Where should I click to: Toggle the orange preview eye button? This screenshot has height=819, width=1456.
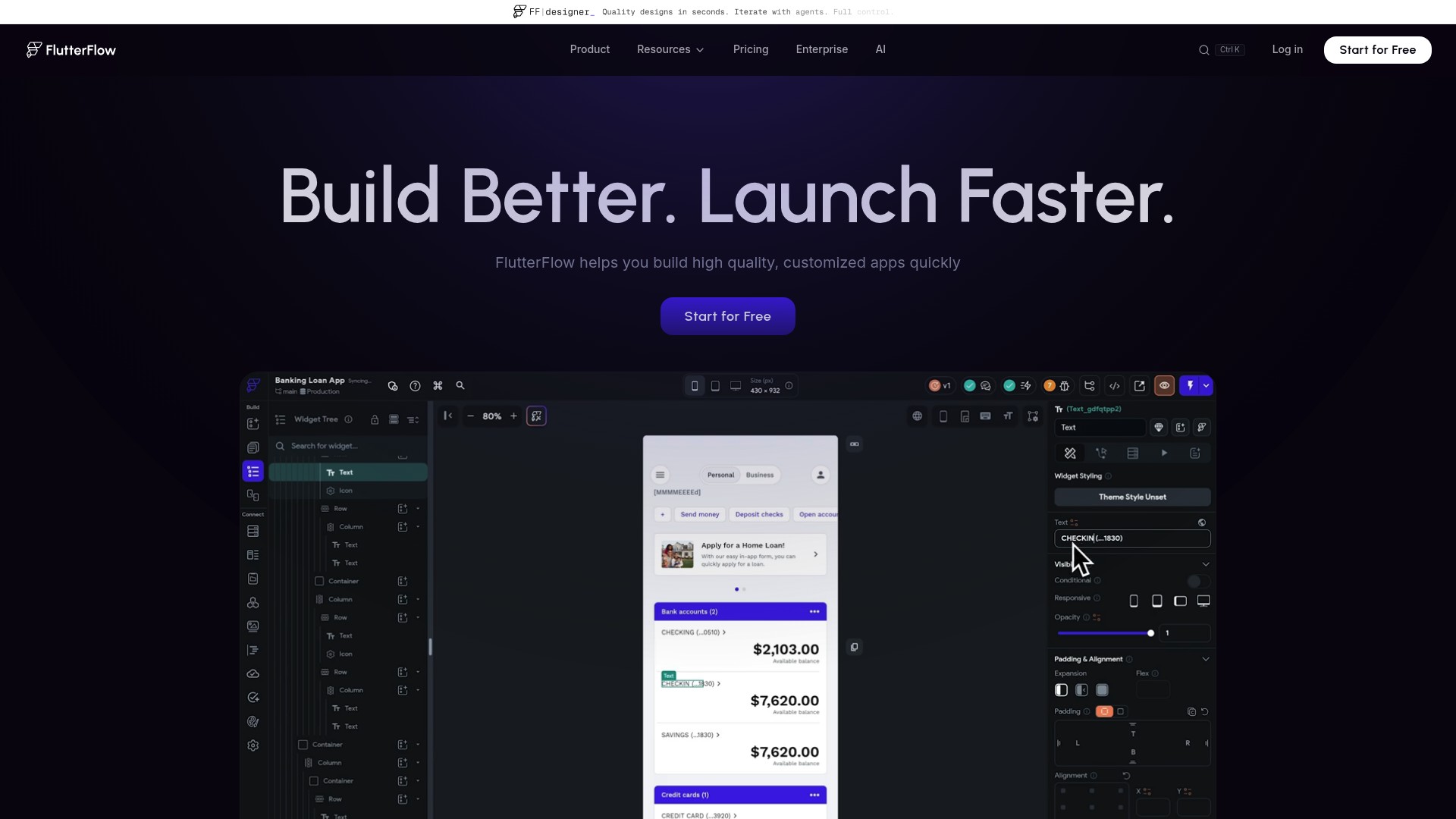(1164, 386)
